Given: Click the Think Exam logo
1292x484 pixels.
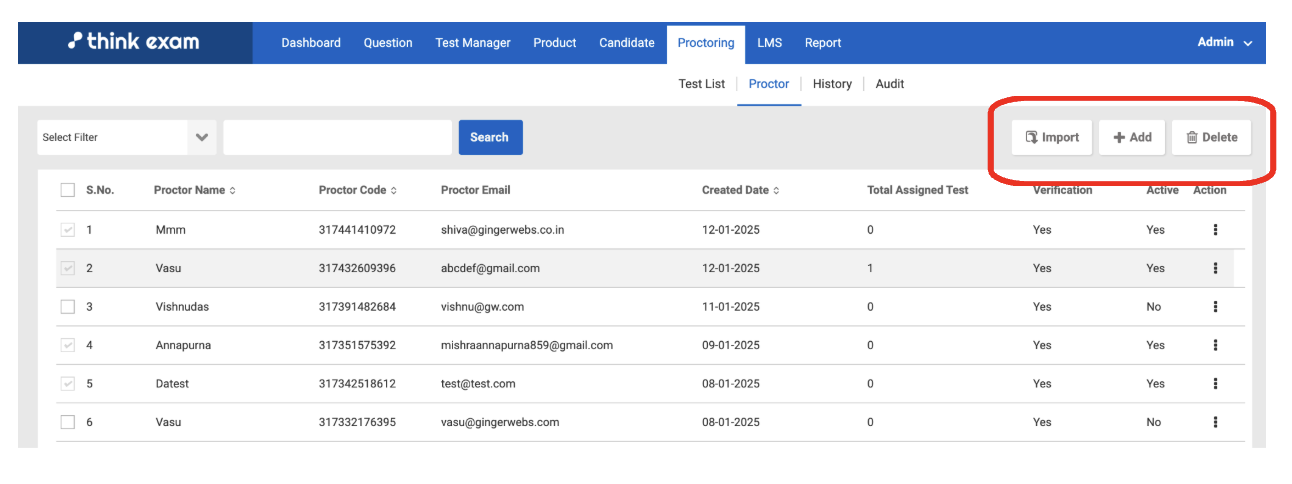Looking at the screenshot, I should [134, 42].
